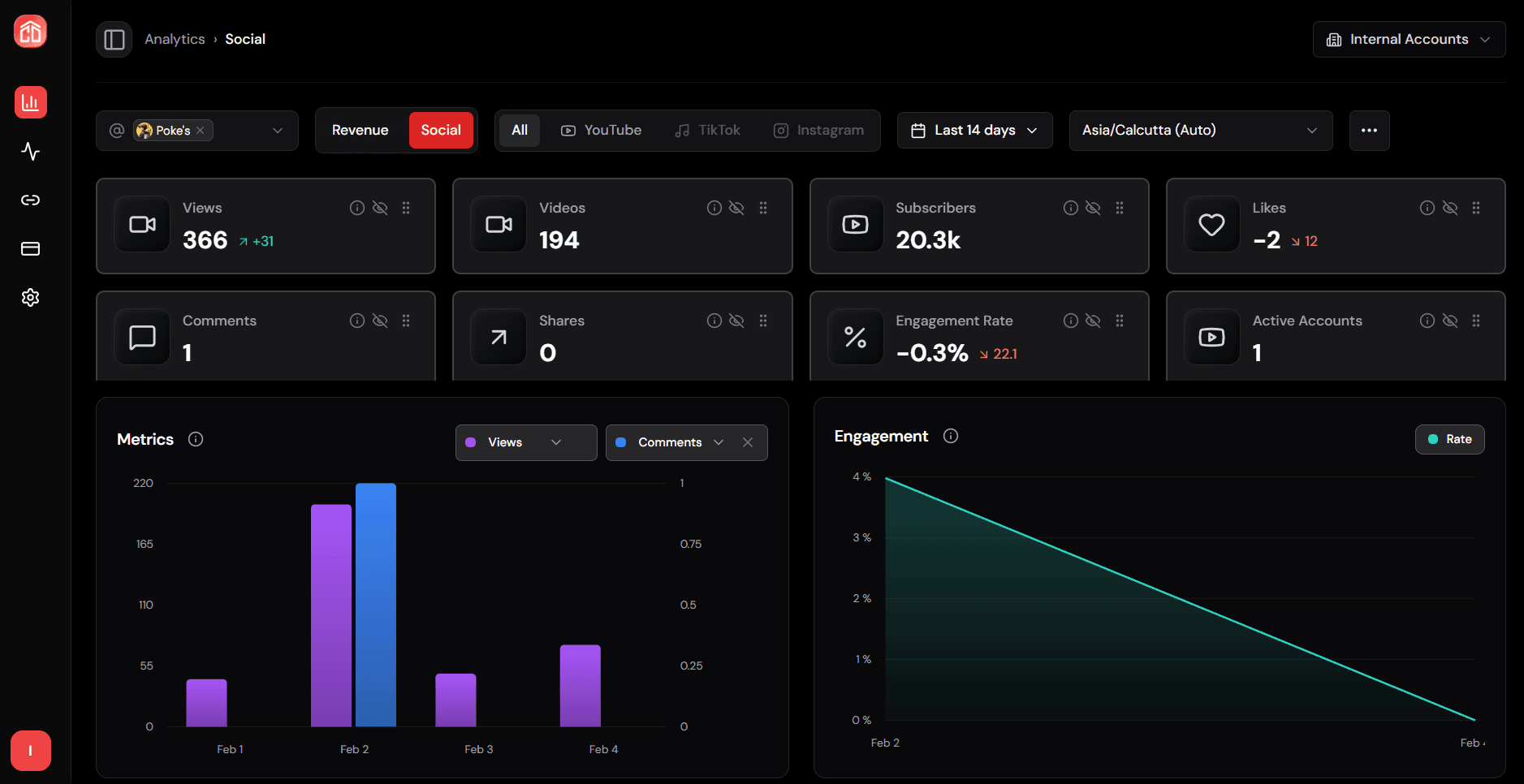Click the Subscribers card drag handle
Screen dimensions: 1524x784
pos(1120,208)
